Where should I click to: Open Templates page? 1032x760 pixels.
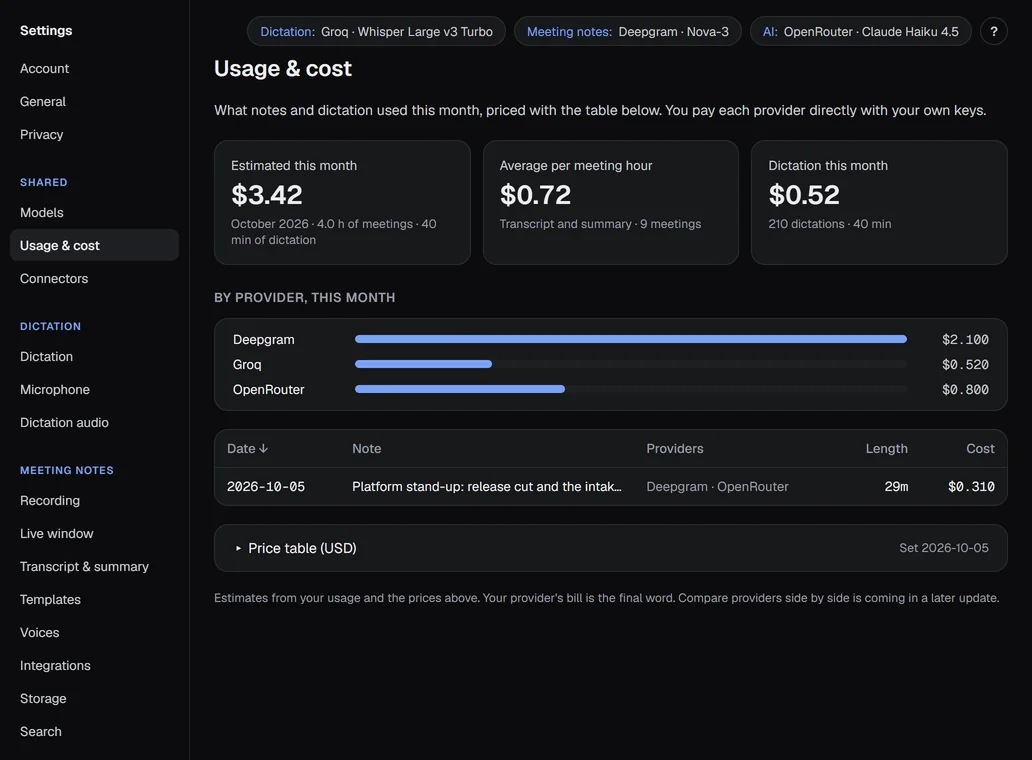pos(50,599)
